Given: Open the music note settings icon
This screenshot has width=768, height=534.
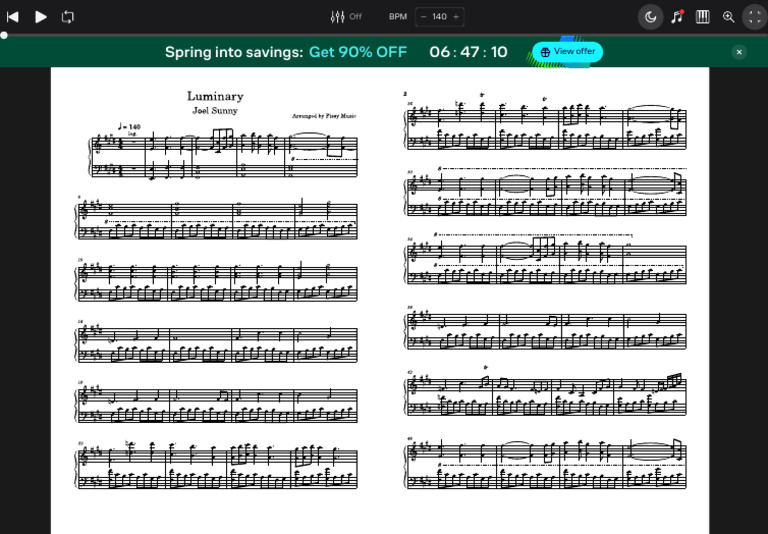Looking at the screenshot, I should [677, 17].
